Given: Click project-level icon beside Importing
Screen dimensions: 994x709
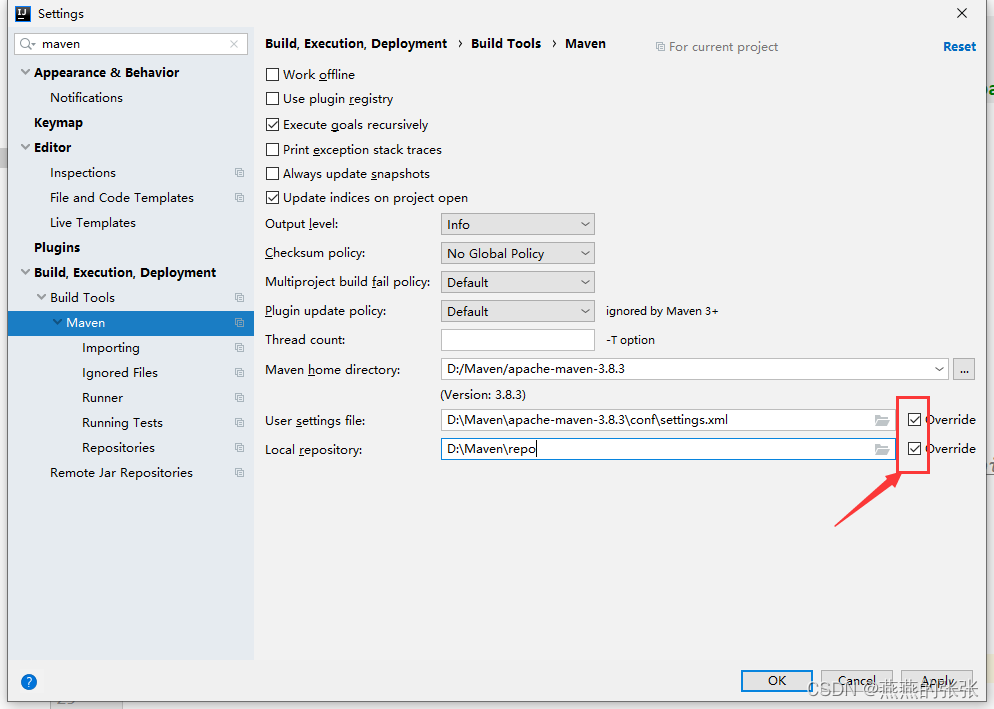Looking at the screenshot, I should pos(239,348).
